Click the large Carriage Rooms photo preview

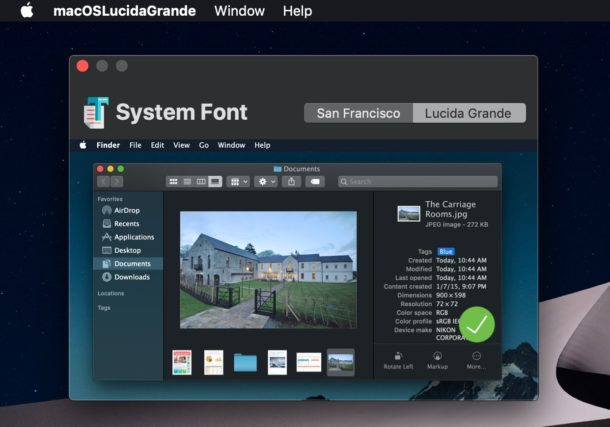tap(268, 270)
